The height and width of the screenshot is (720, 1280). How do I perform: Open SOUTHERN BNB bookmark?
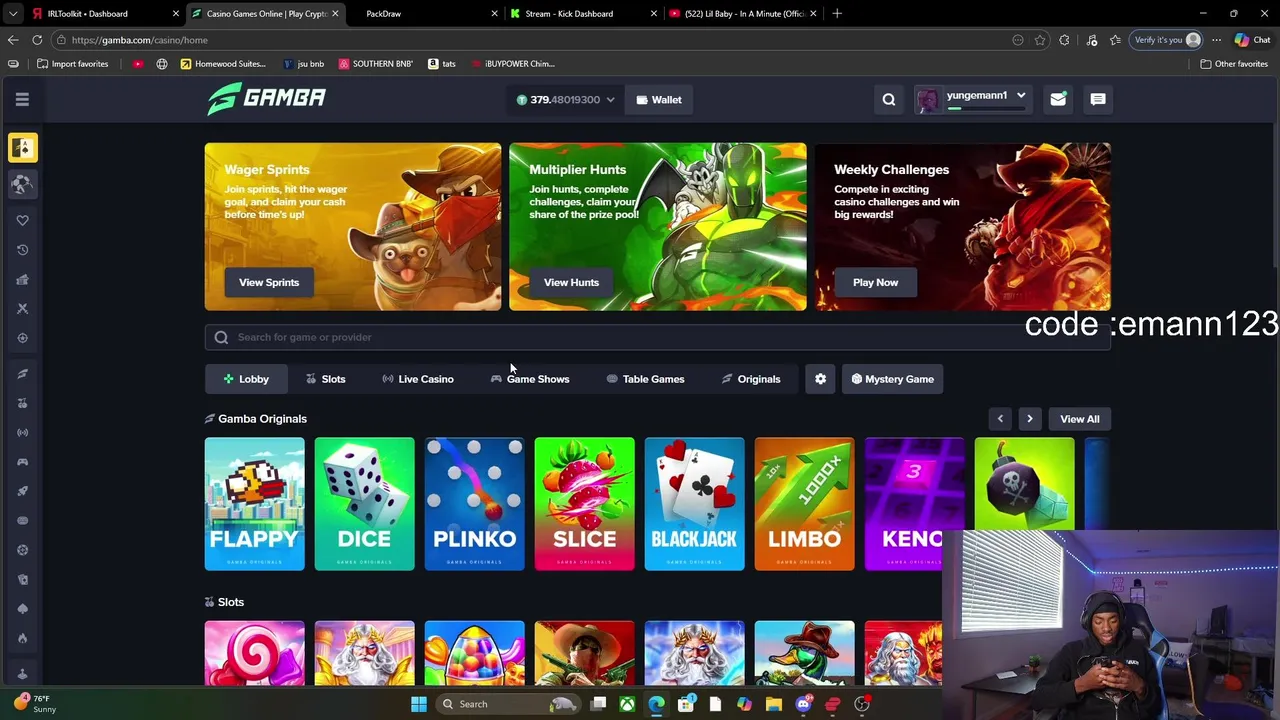click(376, 64)
